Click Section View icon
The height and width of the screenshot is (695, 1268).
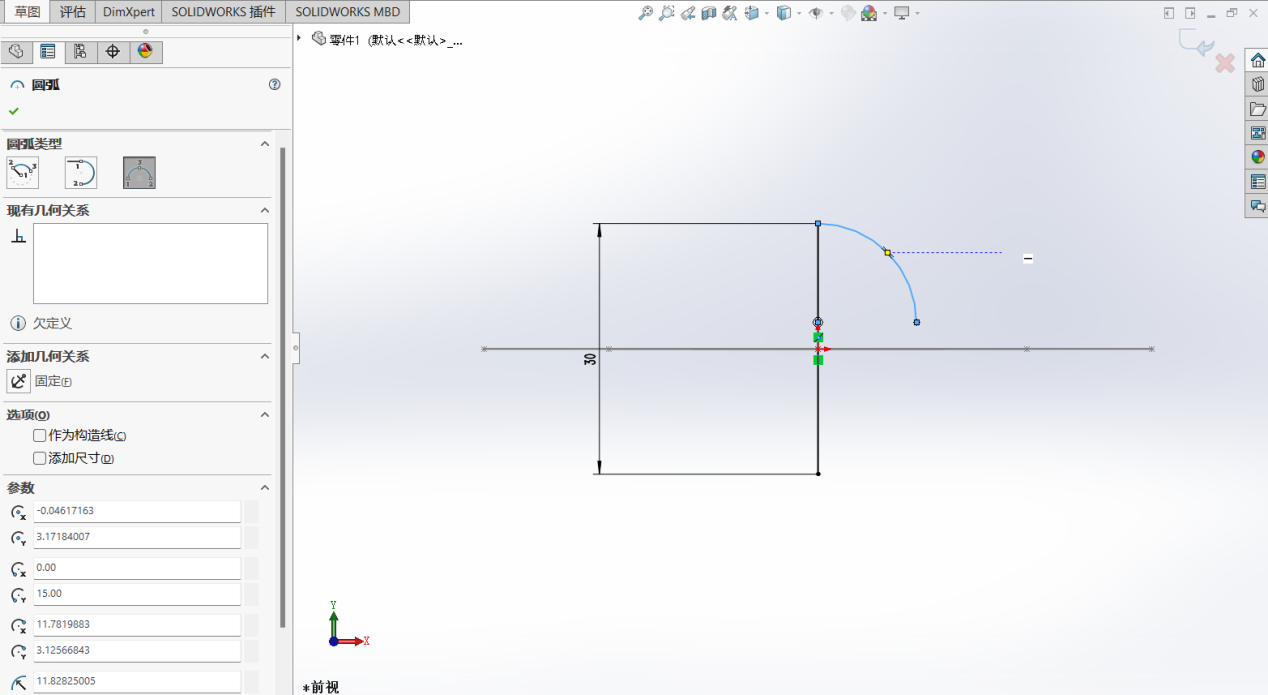(709, 13)
